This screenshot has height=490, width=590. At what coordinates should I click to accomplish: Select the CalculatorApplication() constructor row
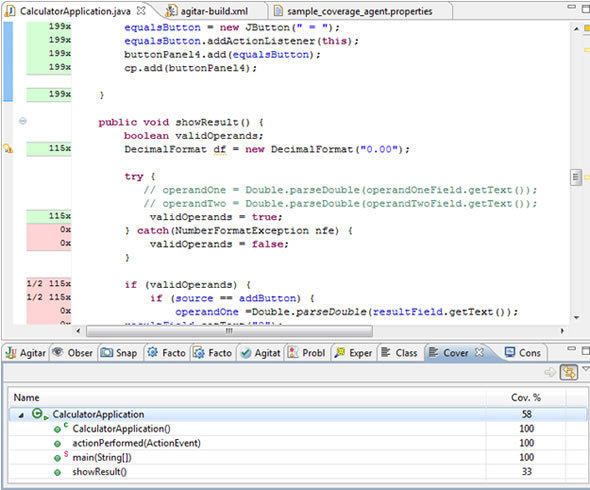(297, 429)
